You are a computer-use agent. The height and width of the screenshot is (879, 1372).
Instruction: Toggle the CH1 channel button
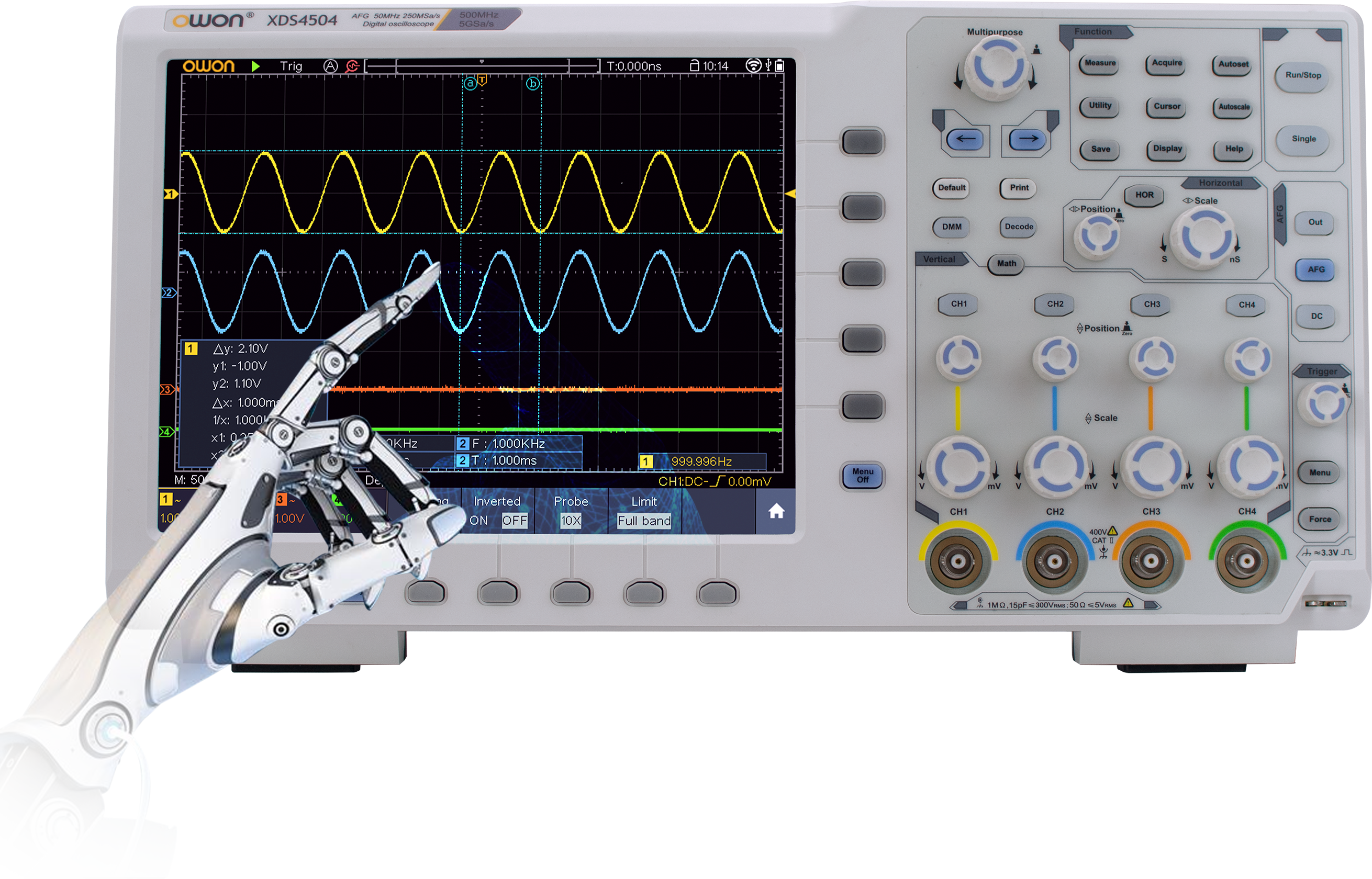pyautogui.click(x=958, y=304)
